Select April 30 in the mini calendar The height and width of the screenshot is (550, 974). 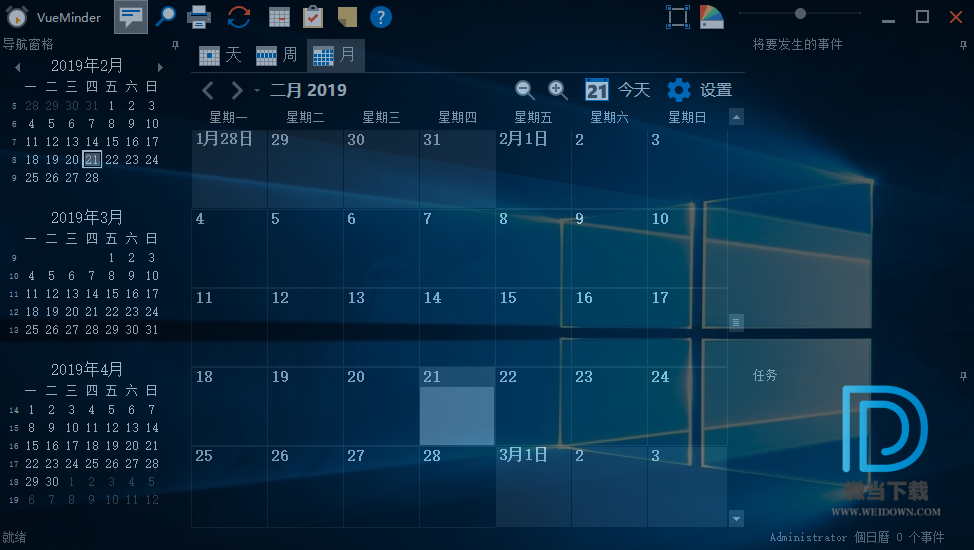pos(52,482)
